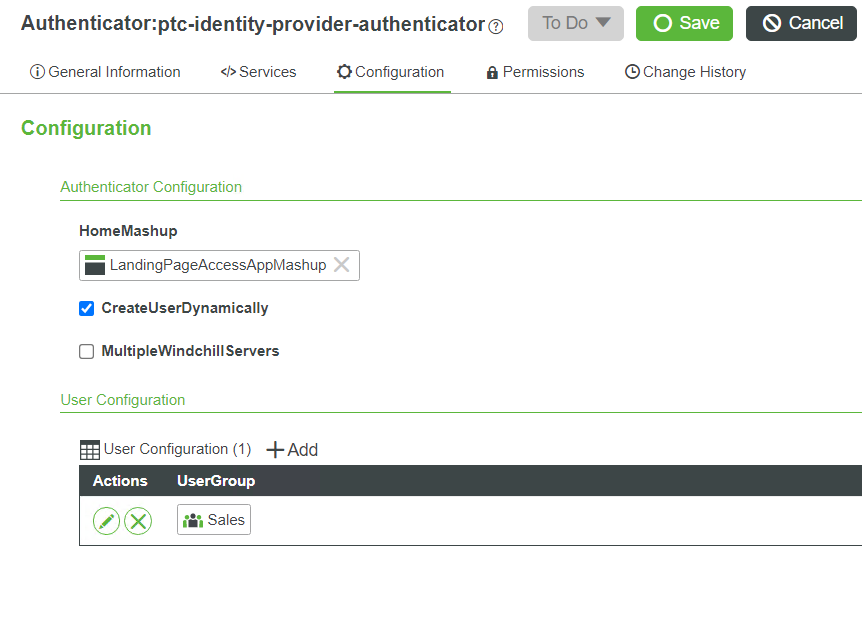The height and width of the screenshot is (620, 862).
Task: Click the CreateUserDynamically label text
Action: 185,308
